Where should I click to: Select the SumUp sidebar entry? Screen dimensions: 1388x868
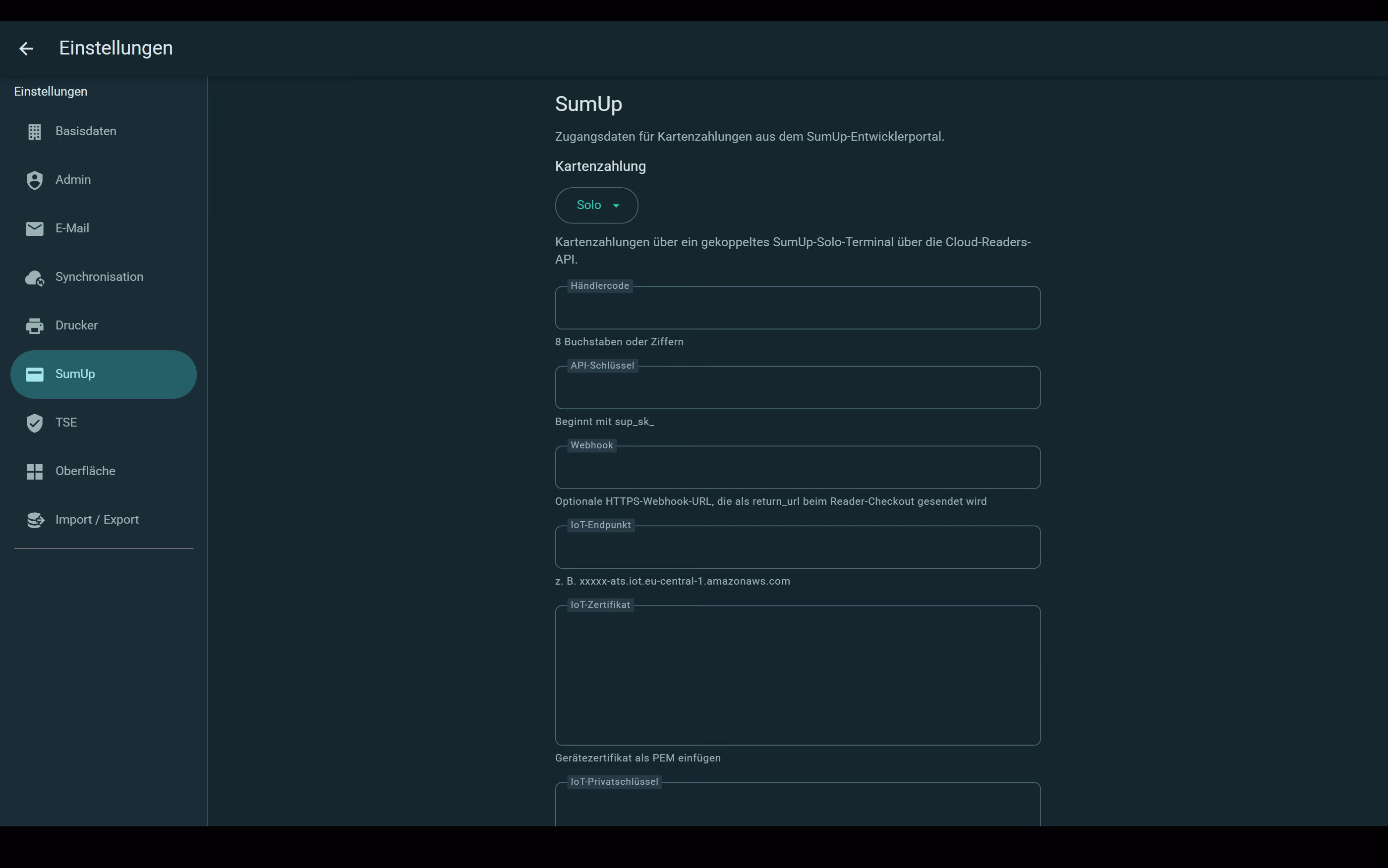pos(104,374)
